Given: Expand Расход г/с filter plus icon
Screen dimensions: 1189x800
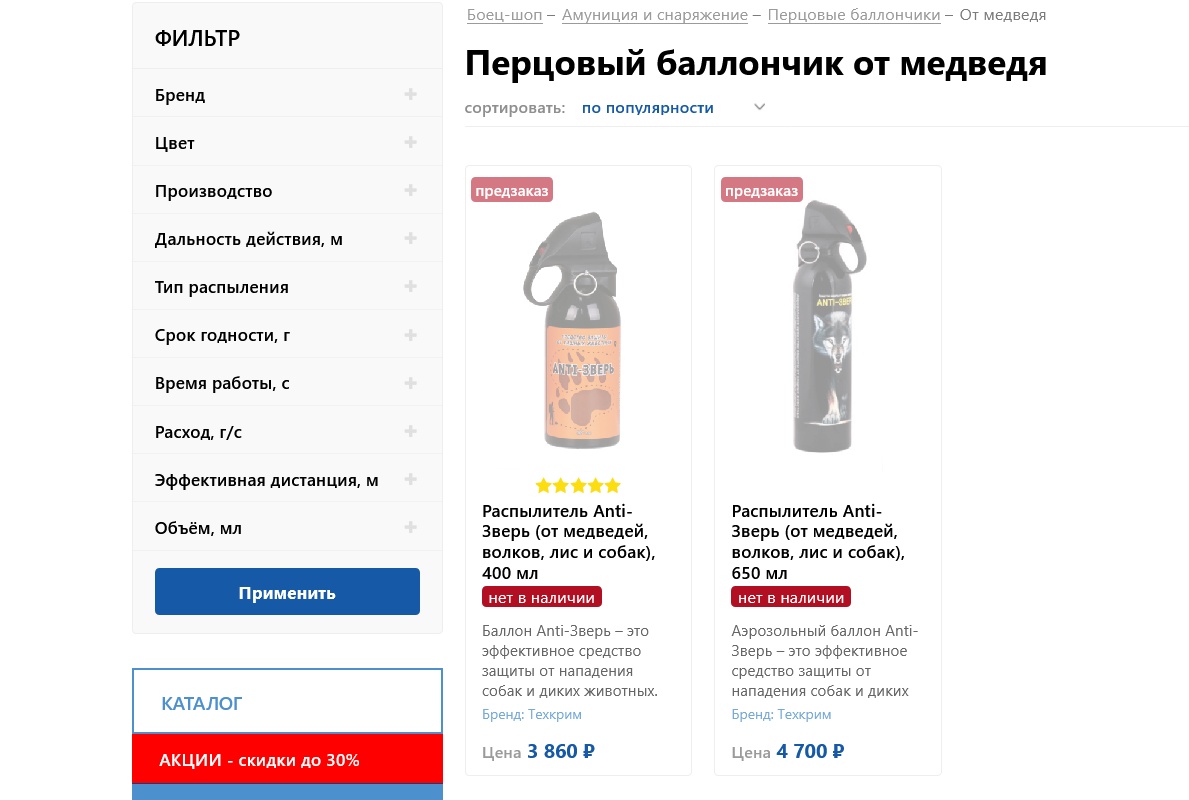Looking at the screenshot, I should click(410, 431).
